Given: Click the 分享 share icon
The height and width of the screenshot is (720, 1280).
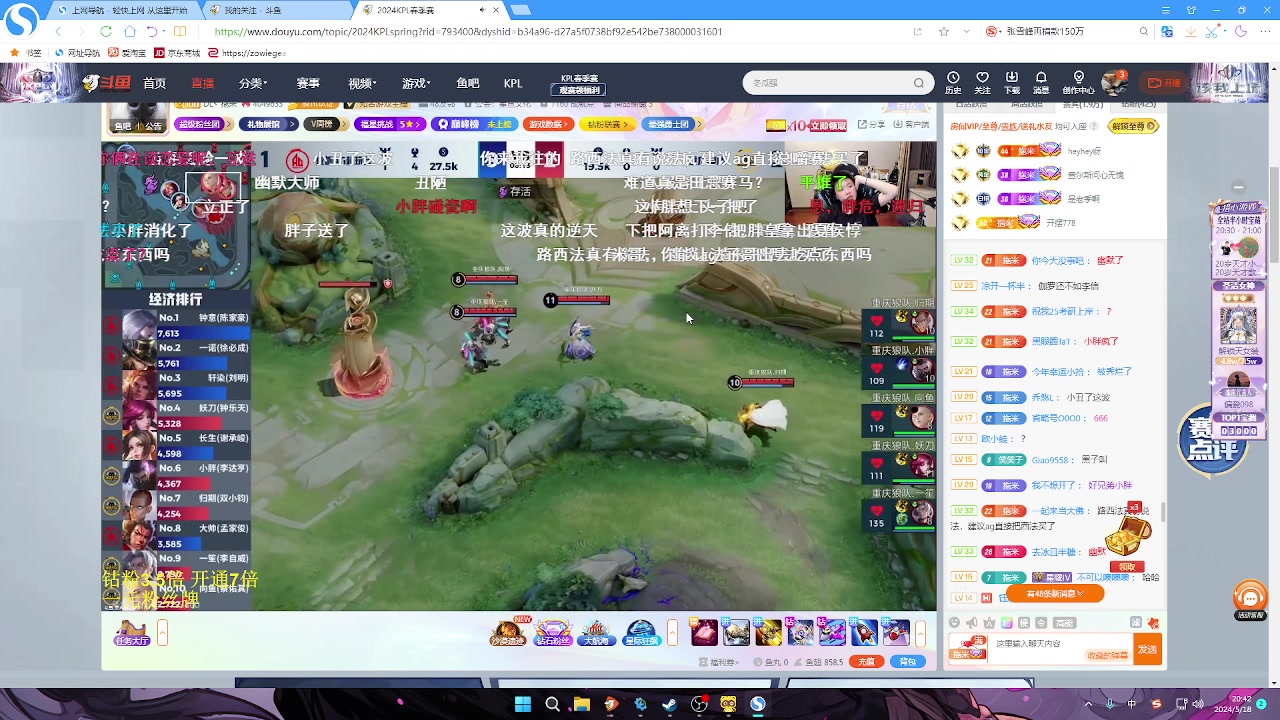Looking at the screenshot, I should [871, 125].
